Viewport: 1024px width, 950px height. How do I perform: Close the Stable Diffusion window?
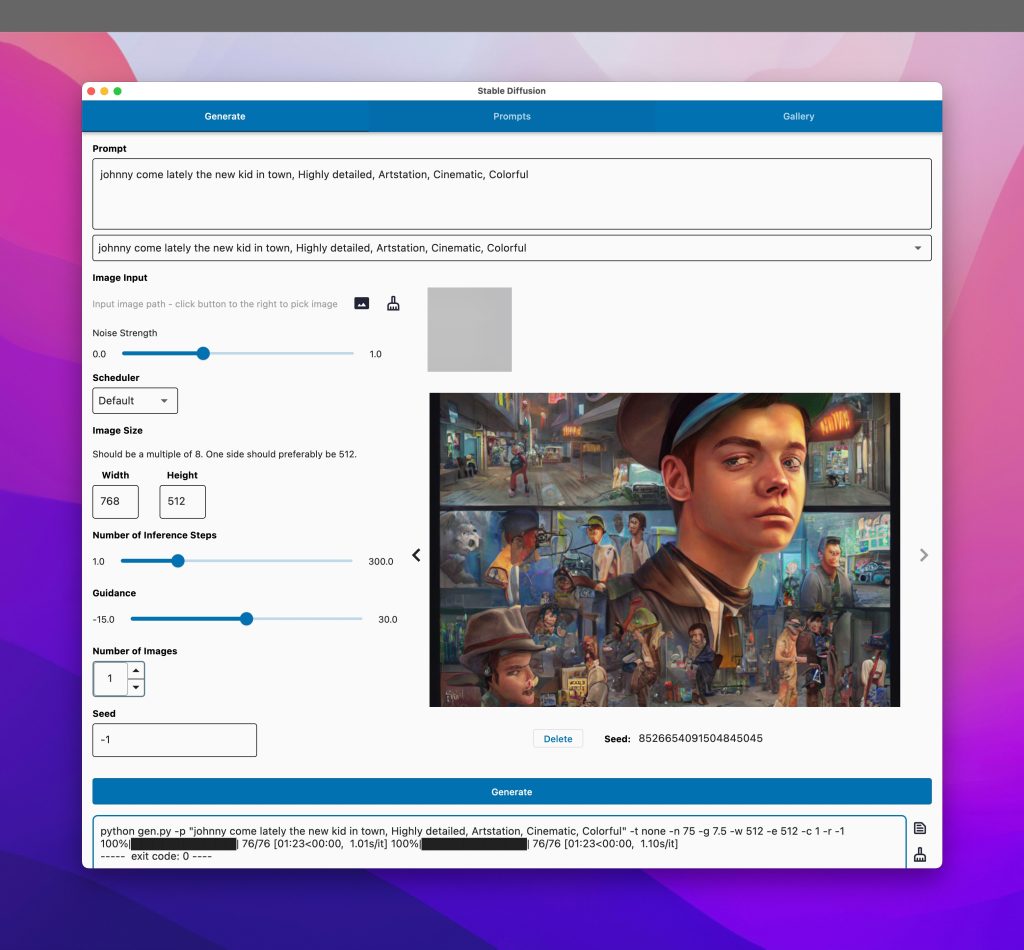(x=91, y=91)
